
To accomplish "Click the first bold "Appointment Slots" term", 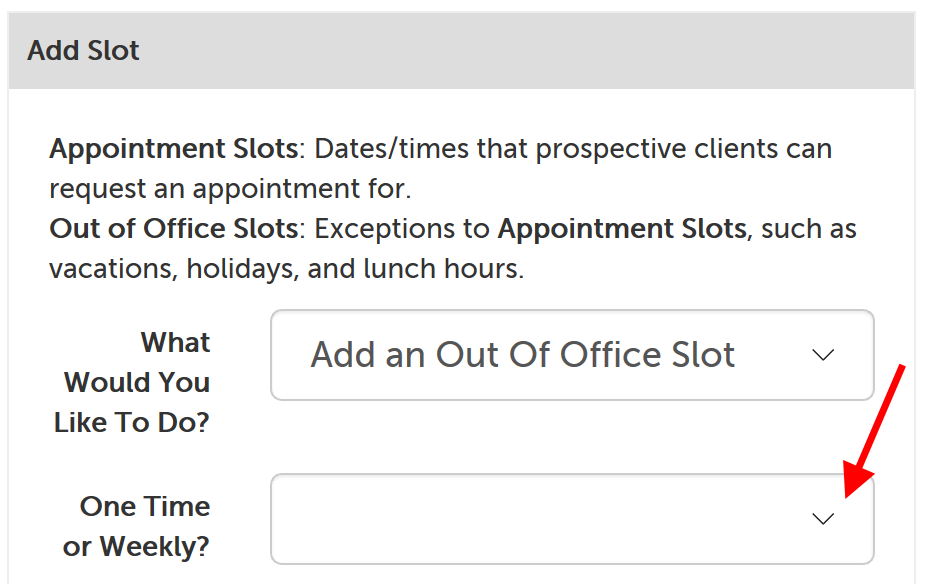I will 174,149.
